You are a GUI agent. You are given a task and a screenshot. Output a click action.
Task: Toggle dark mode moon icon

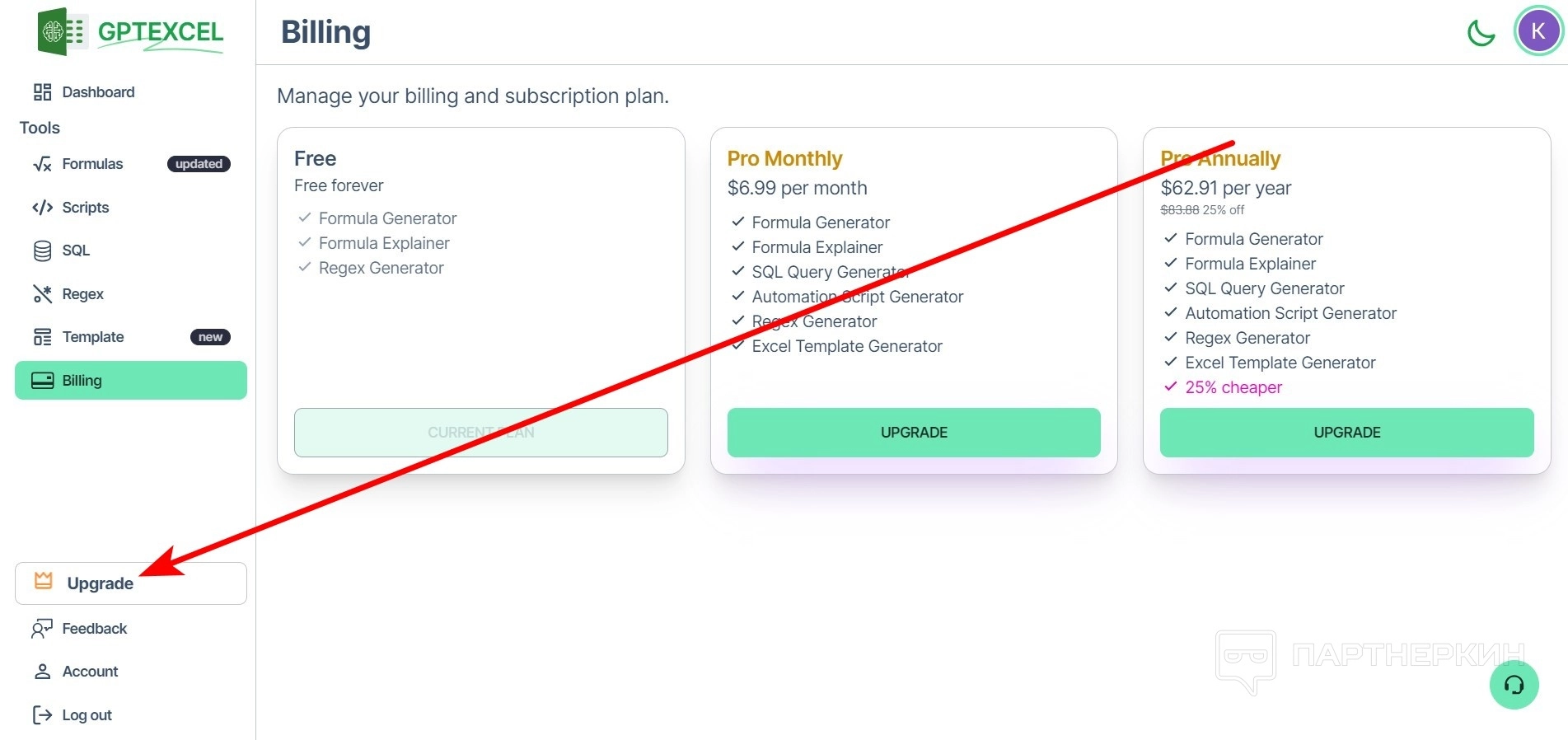[x=1481, y=33]
